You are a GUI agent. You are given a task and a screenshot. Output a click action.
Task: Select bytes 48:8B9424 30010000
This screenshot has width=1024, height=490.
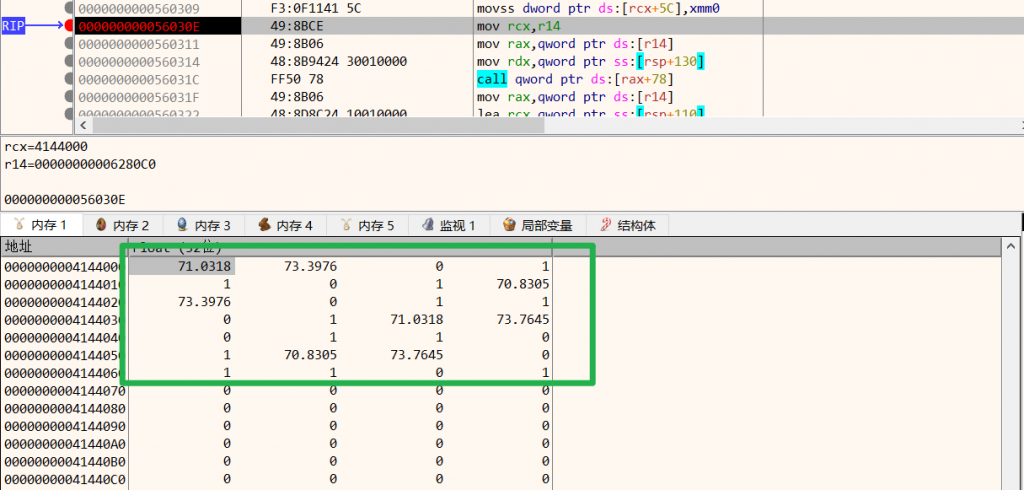(338, 62)
